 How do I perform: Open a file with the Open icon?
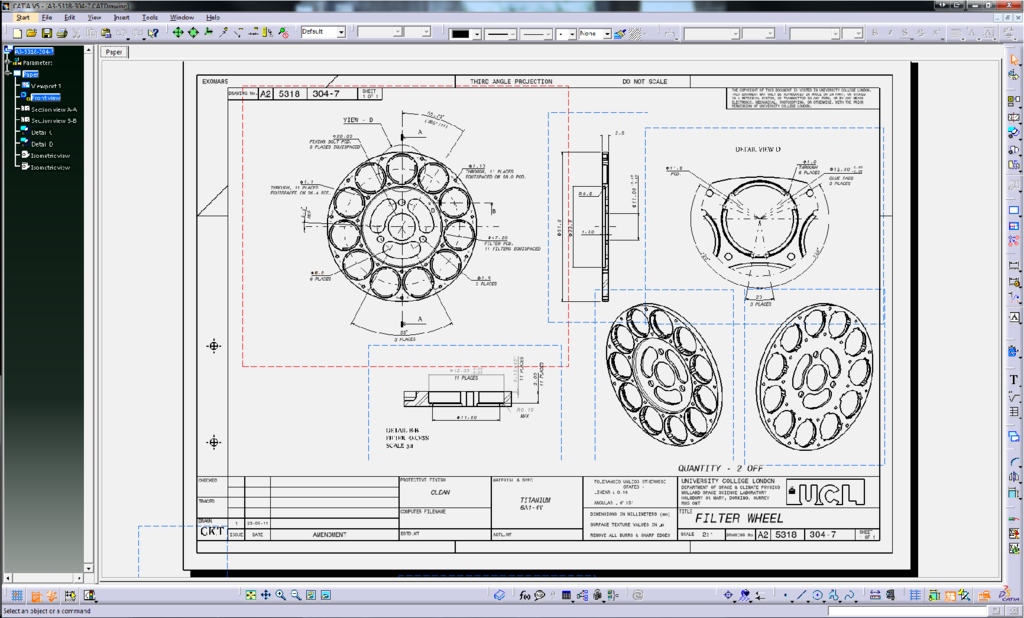pos(32,33)
